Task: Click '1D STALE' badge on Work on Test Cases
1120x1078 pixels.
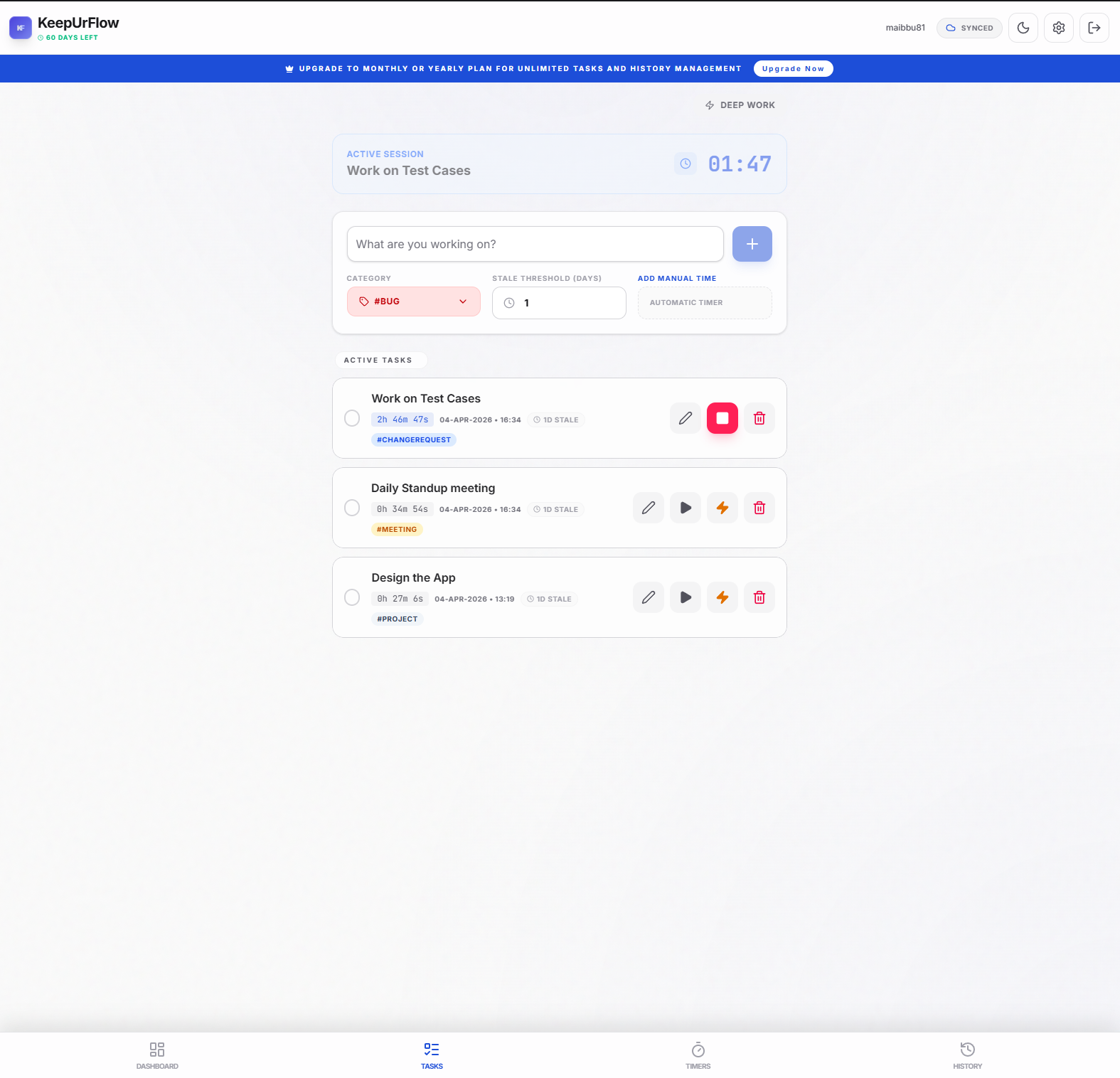Action: (556, 420)
